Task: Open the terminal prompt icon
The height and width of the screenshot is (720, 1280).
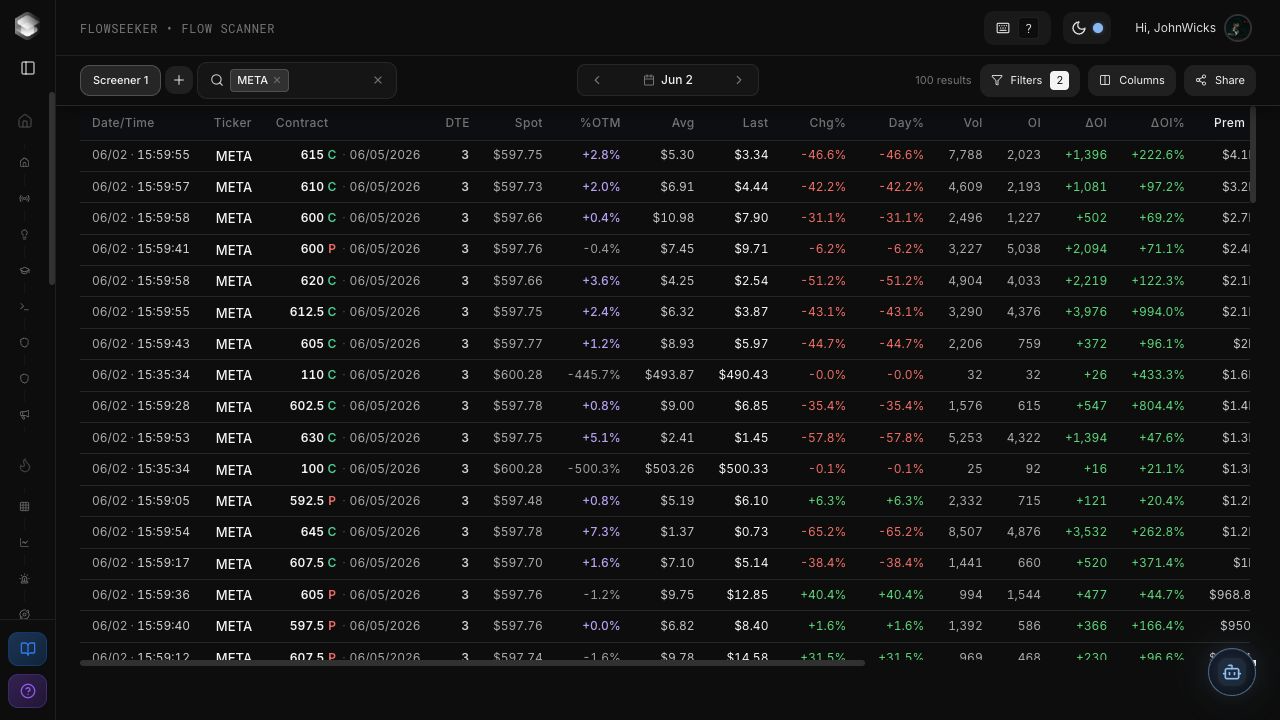Action: (25, 306)
